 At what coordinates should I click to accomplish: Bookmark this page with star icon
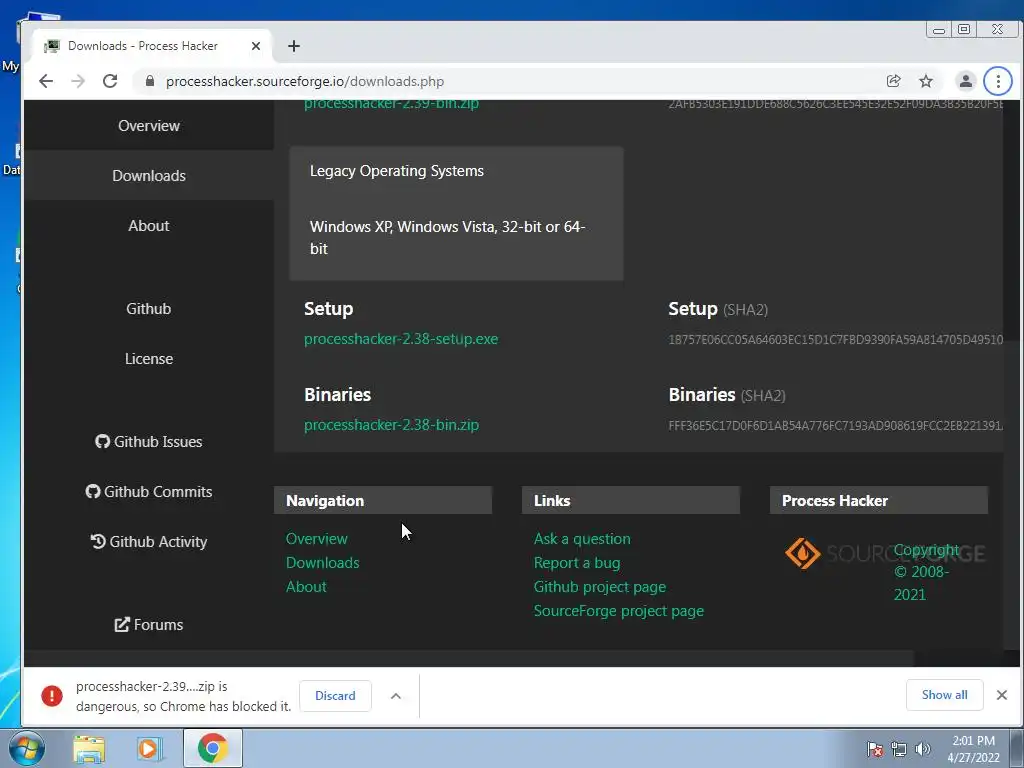(926, 81)
